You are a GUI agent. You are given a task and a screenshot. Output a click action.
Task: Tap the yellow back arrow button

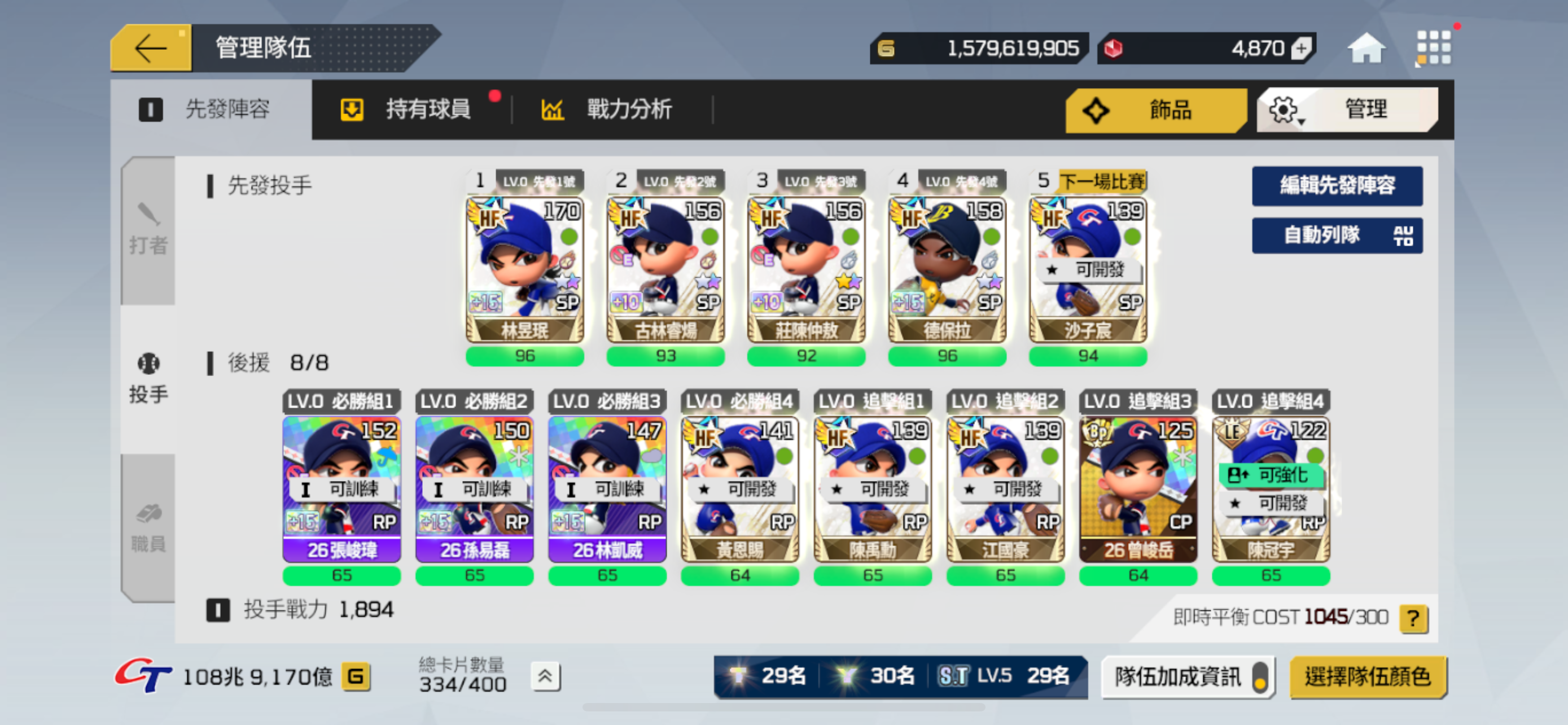(x=151, y=47)
